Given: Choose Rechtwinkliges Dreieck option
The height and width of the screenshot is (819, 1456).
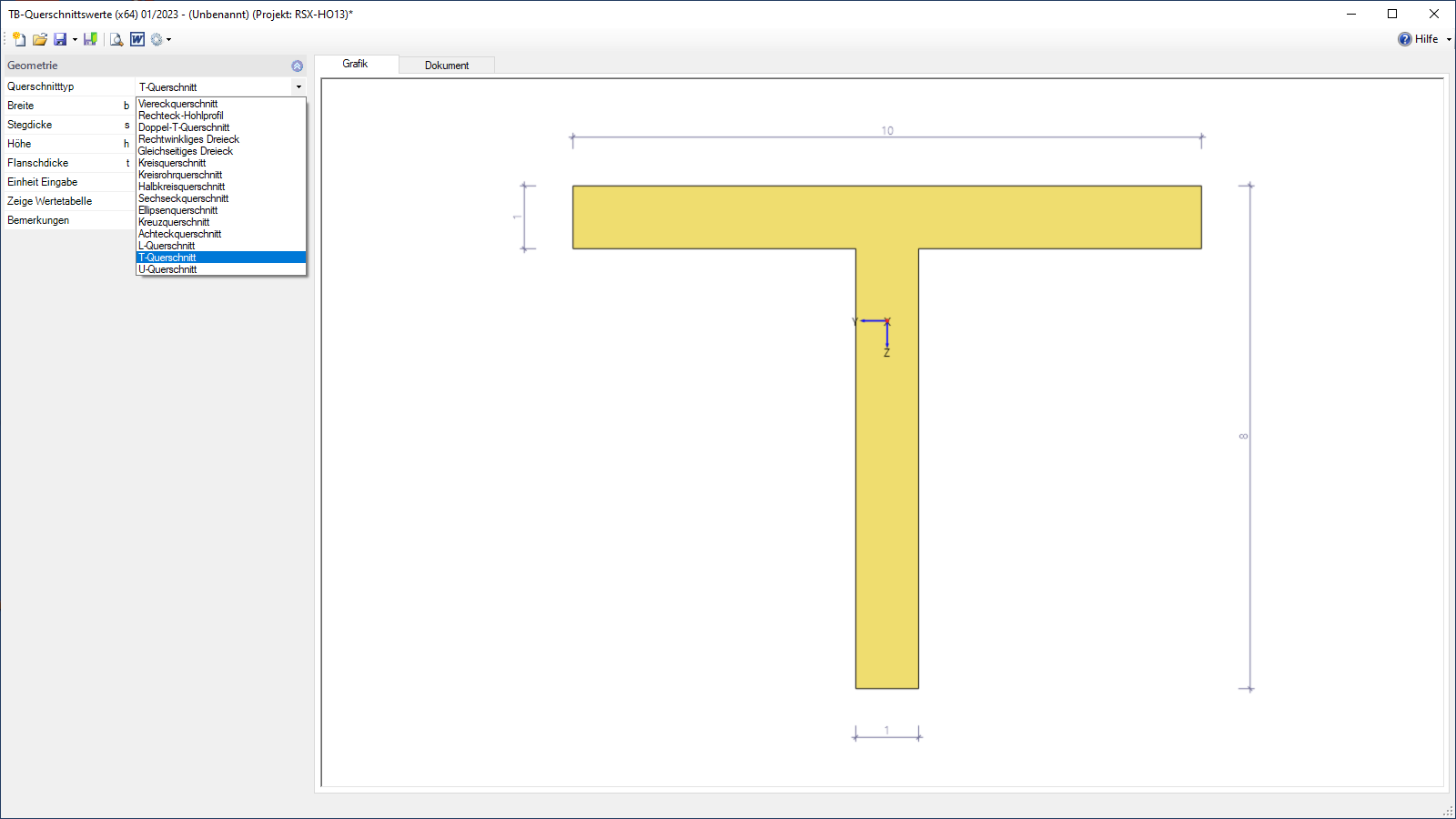Looking at the screenshot, I should click(220, 139).
